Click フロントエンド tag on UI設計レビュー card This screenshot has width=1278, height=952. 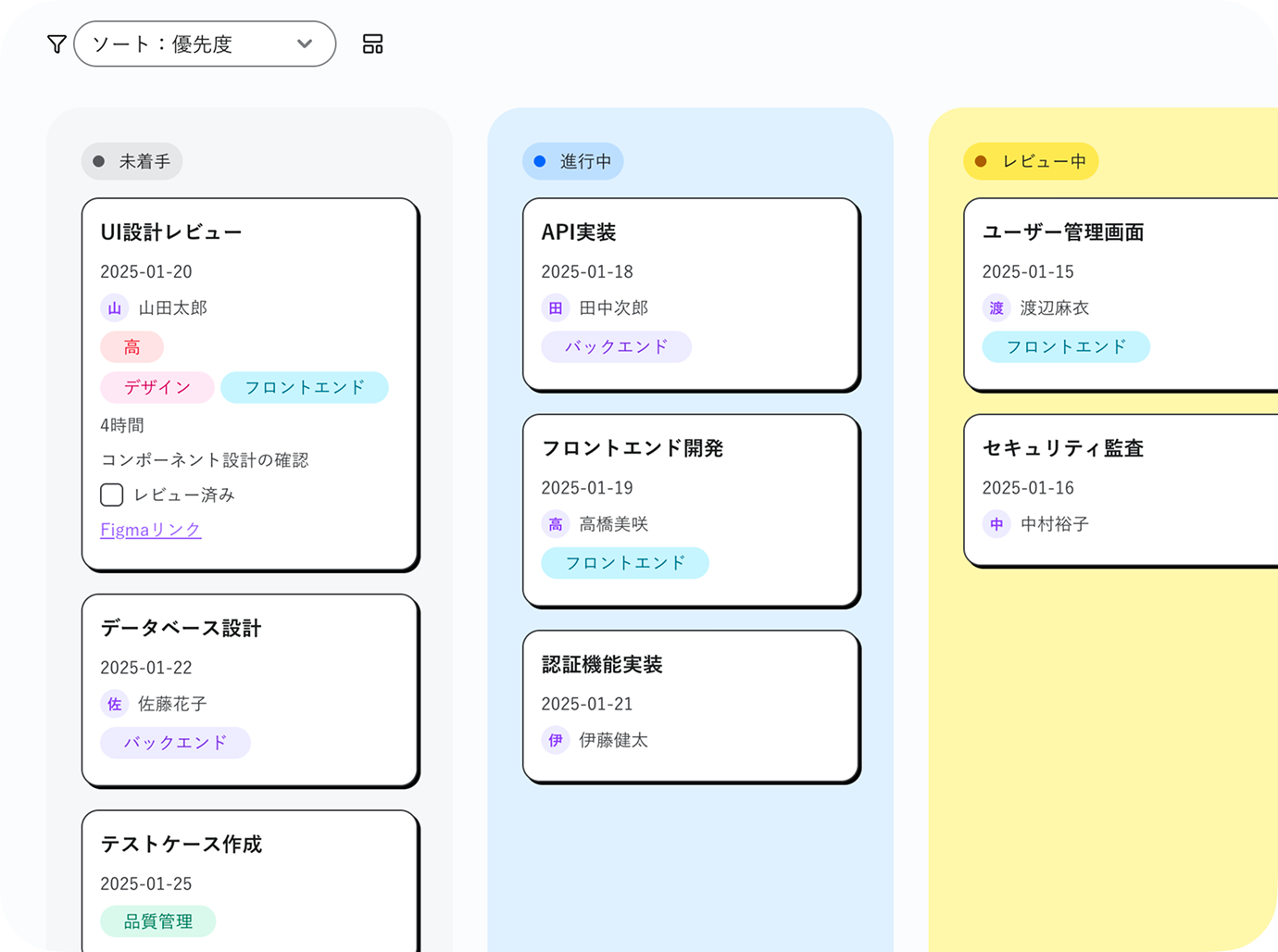305,387
